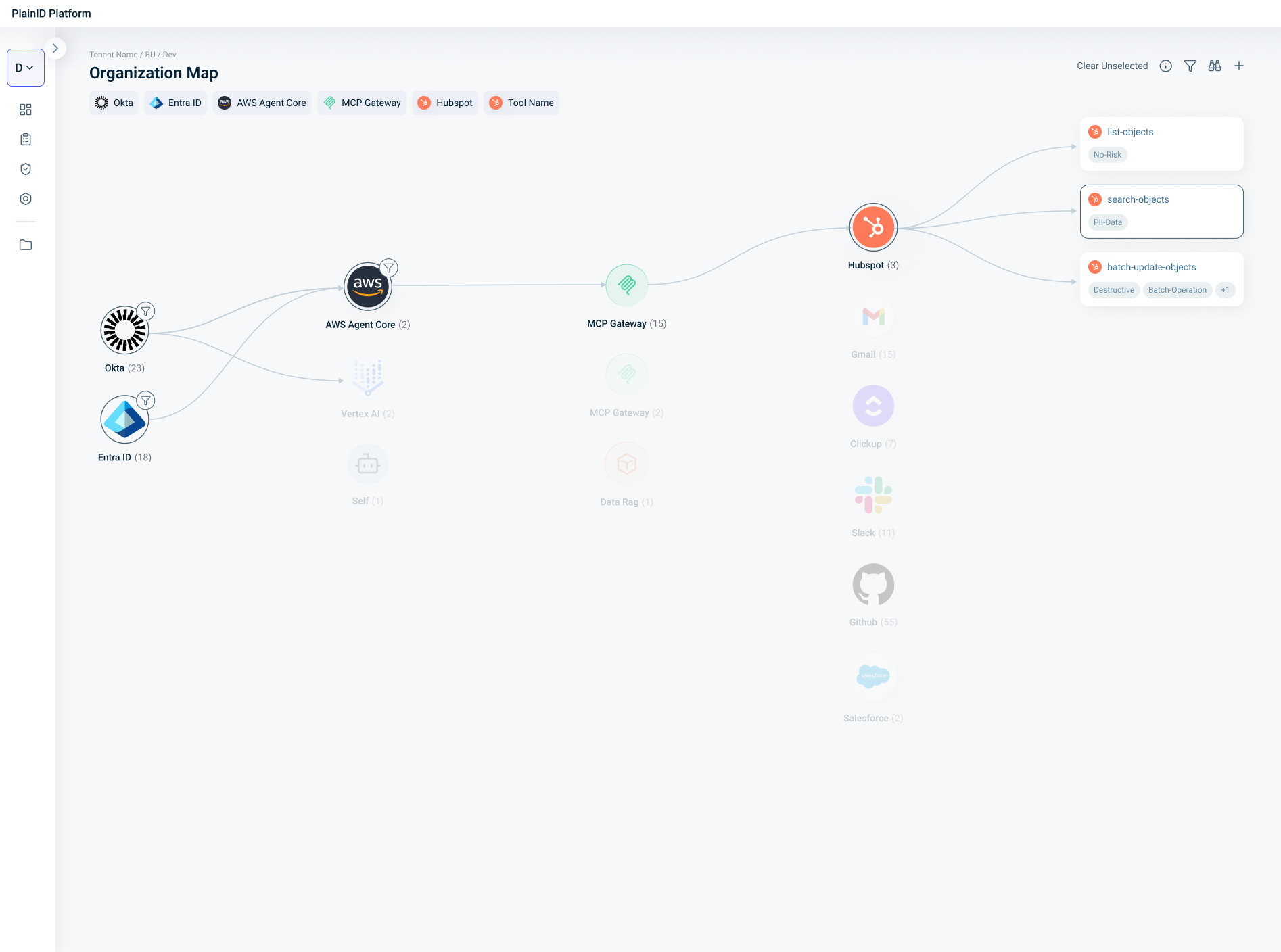Viewport: 1281px width, 952px height.
Task: Open the D environment dropdown
Action: point(25,68)
